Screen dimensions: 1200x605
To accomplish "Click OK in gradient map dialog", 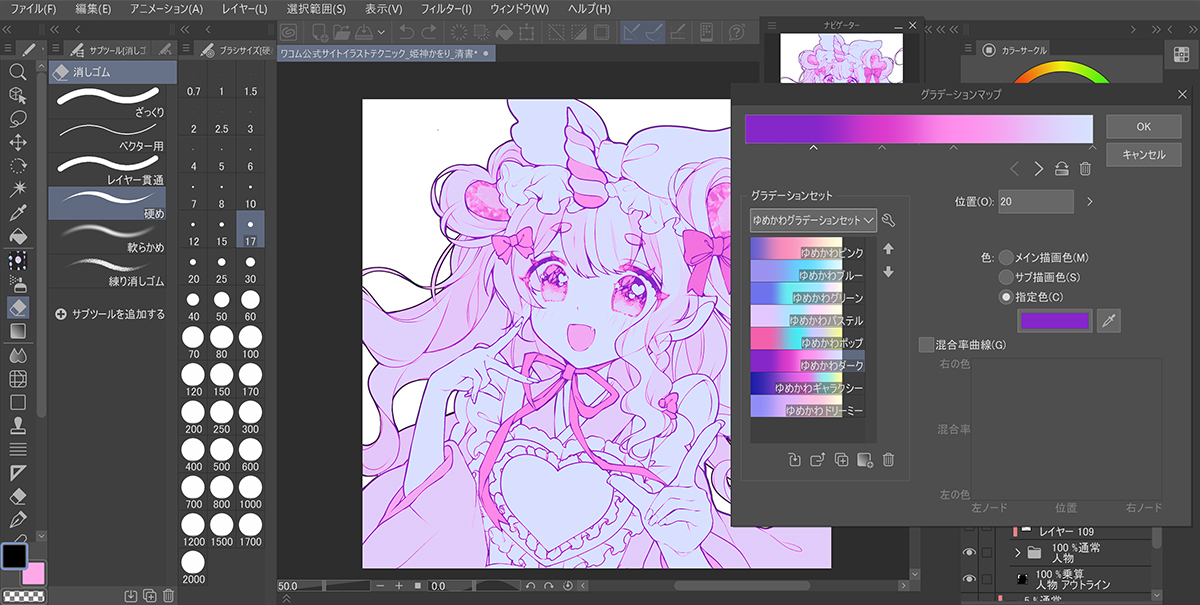I will 1143,127.
